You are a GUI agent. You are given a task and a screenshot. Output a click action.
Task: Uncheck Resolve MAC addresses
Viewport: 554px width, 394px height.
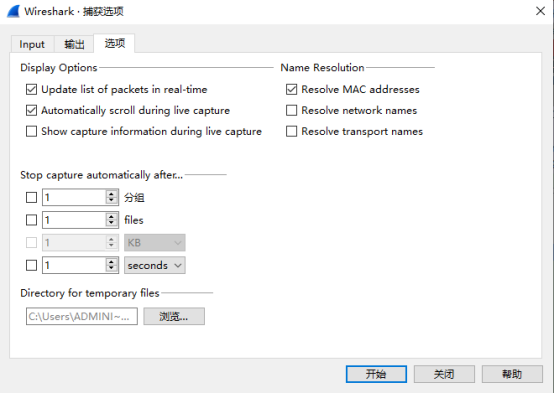pyautogui.click(x=291, y=89)
